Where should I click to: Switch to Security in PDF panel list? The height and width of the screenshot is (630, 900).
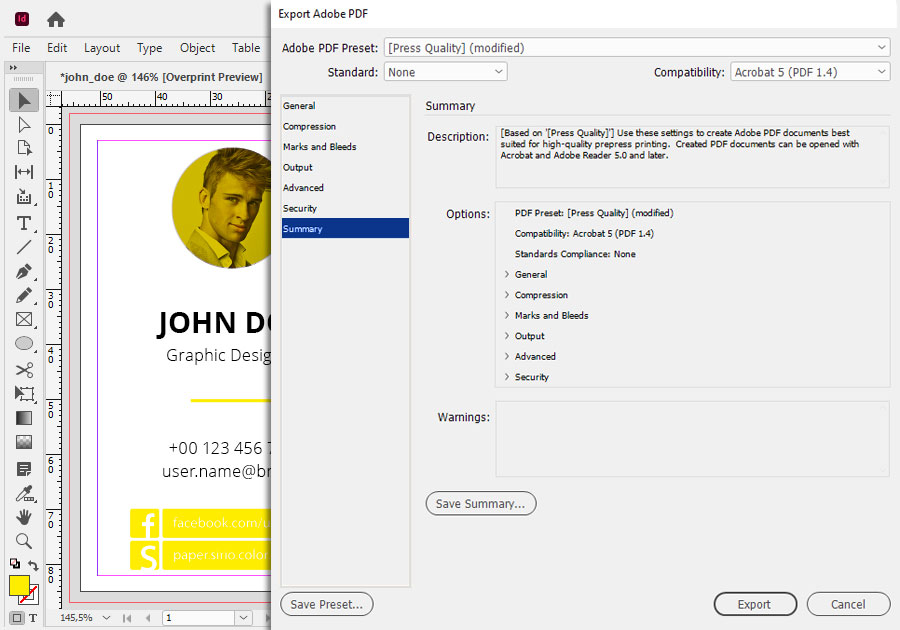[345, 208]
